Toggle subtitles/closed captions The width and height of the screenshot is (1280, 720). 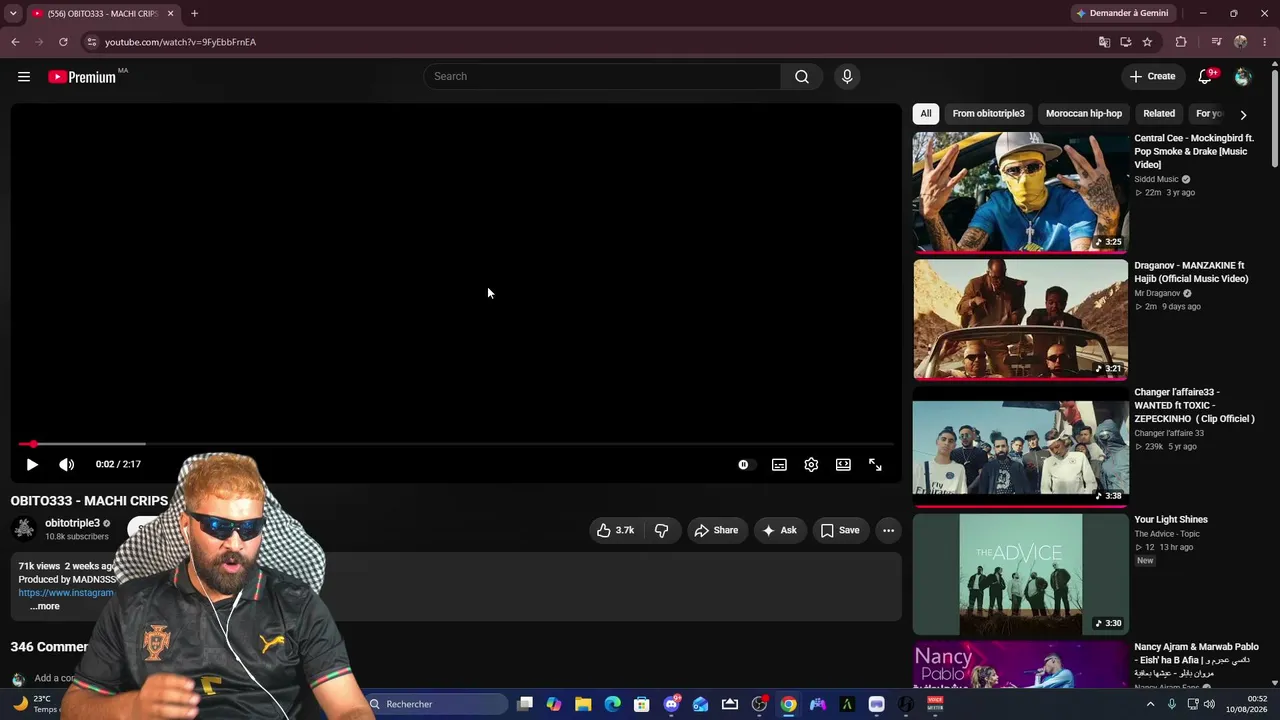tap(779, 465)
